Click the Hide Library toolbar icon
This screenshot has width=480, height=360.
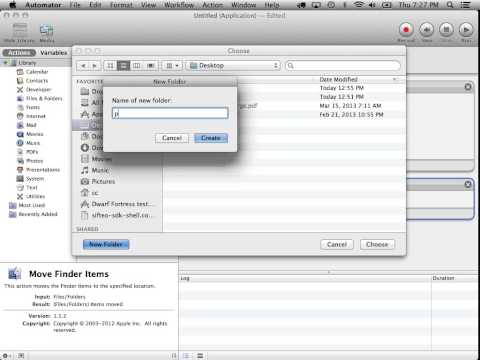coord(20,31)
